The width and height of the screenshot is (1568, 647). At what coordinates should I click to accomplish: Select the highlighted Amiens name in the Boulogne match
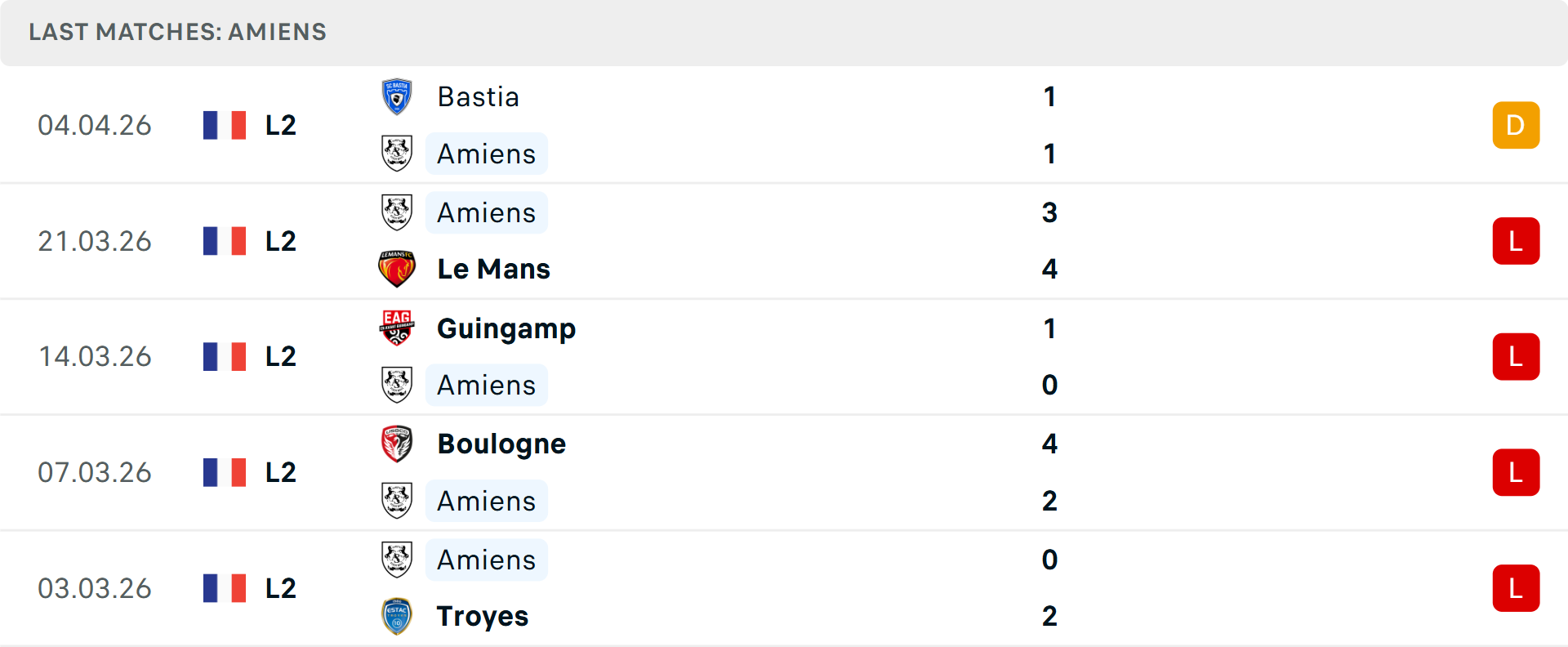coord(487,501)
